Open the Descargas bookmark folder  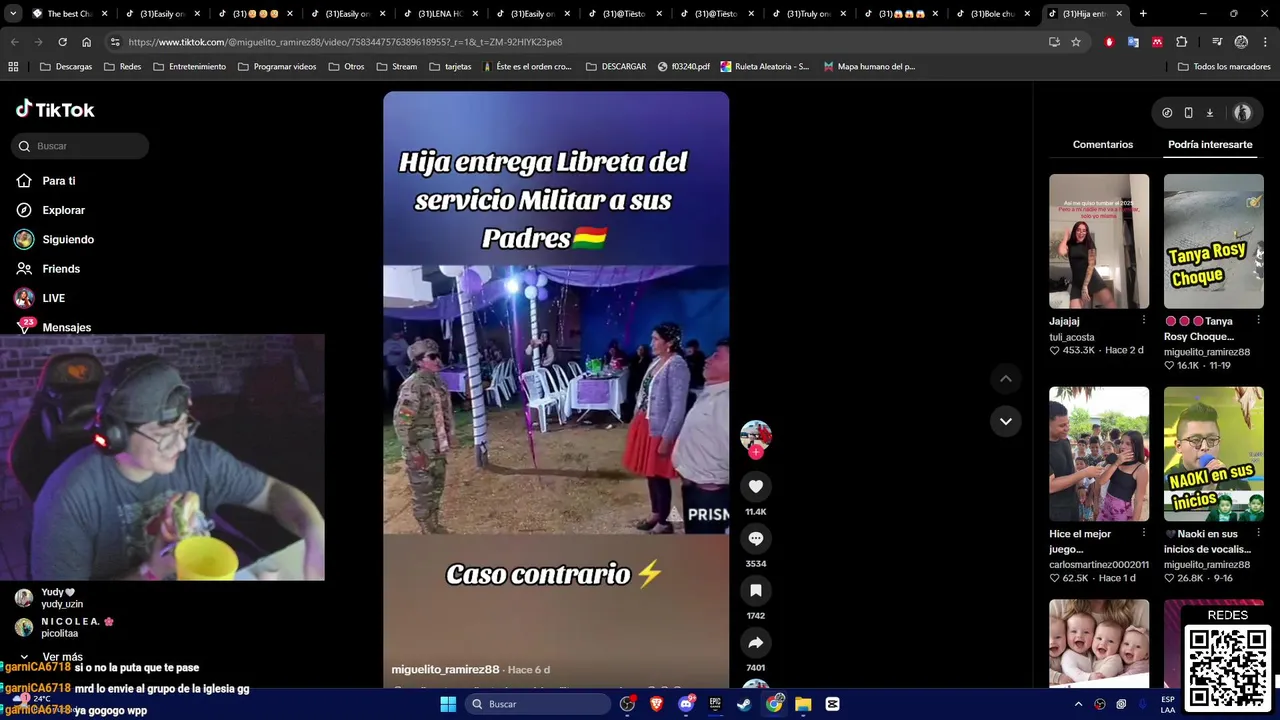pos(66,67)
